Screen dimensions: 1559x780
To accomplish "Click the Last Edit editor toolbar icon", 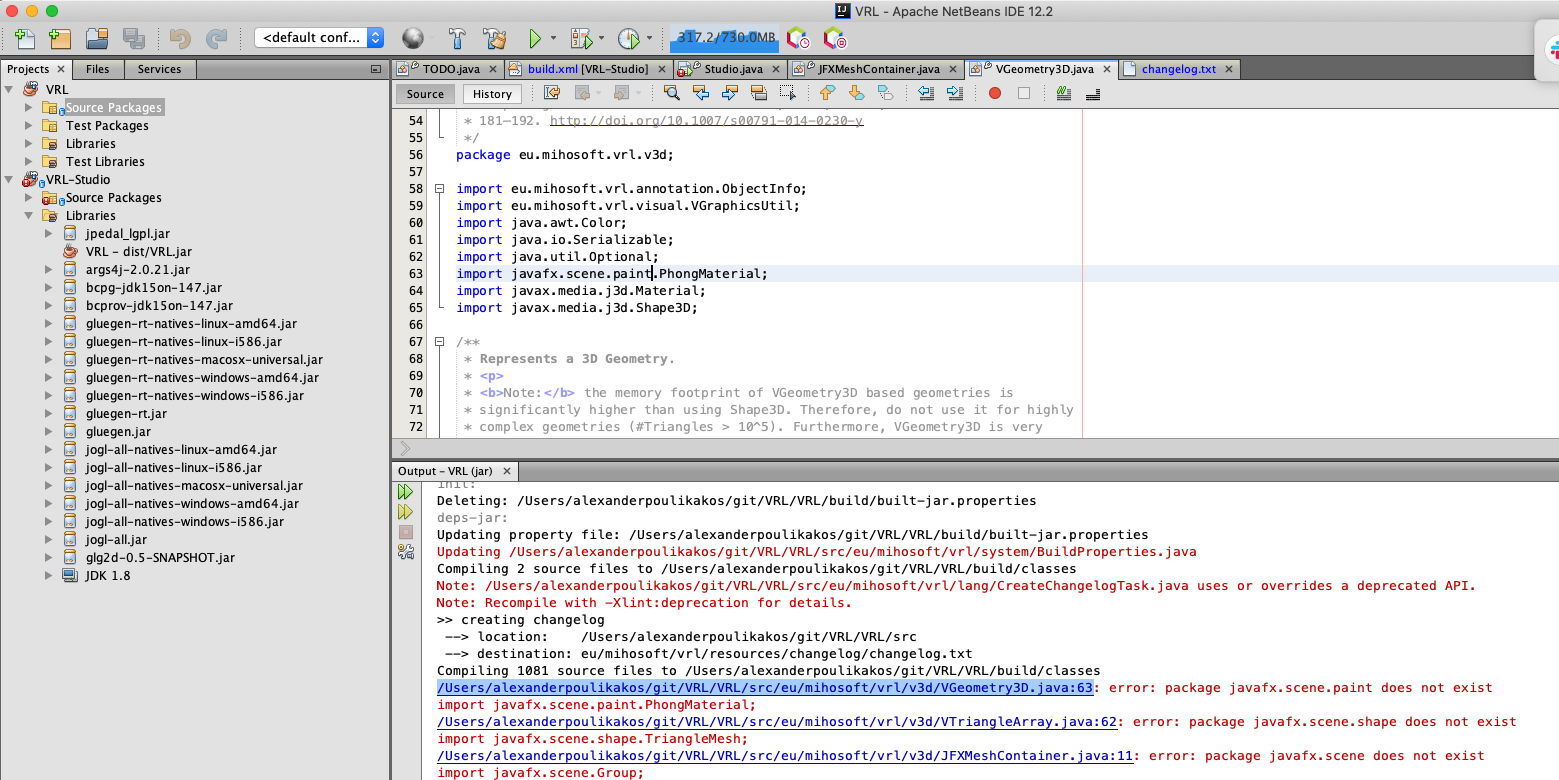I will (552, 93).
